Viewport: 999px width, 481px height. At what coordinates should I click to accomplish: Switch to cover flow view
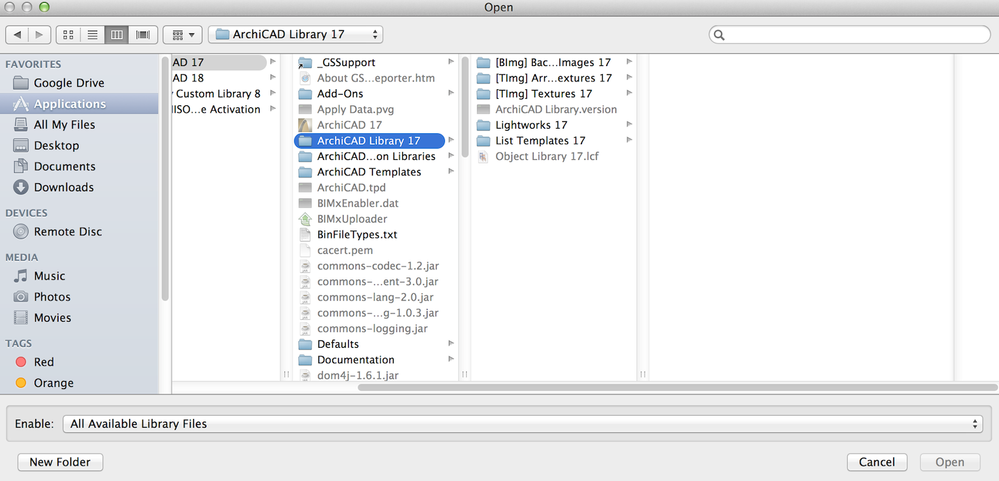(143, 34)
